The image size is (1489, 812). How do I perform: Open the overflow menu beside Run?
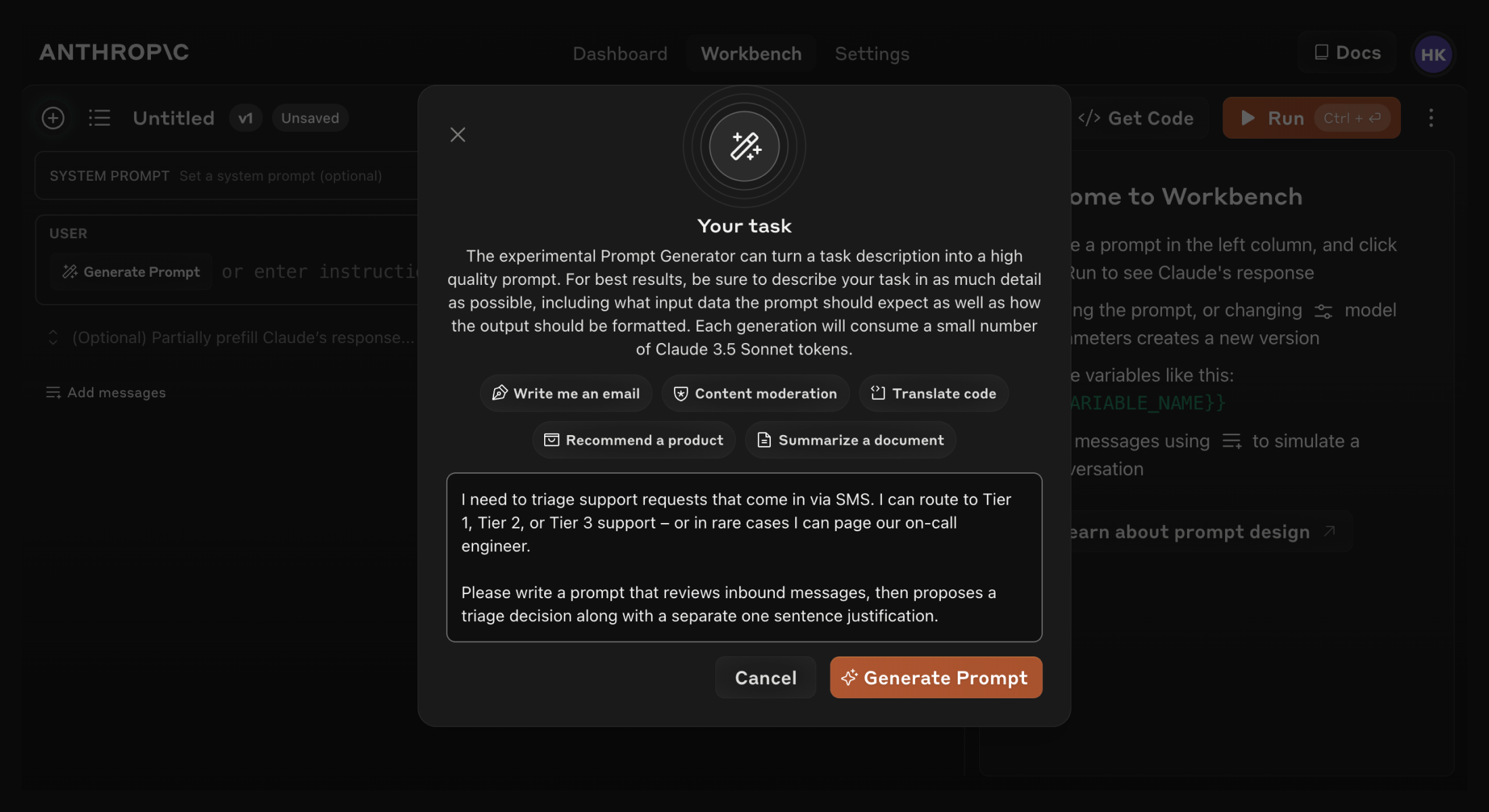(x=1431, y=118)
